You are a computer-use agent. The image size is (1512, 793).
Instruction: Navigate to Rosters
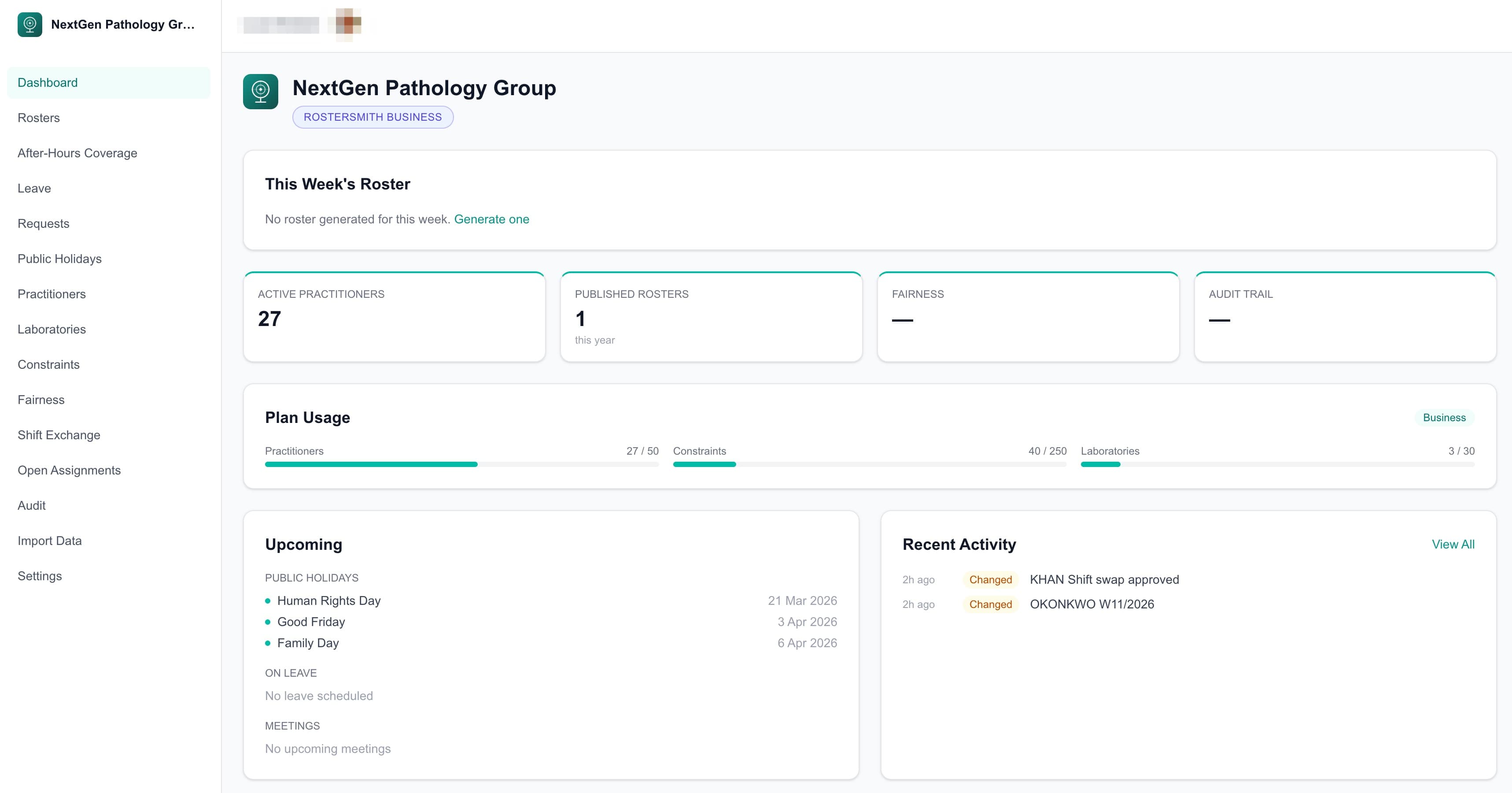coord(39,118)
